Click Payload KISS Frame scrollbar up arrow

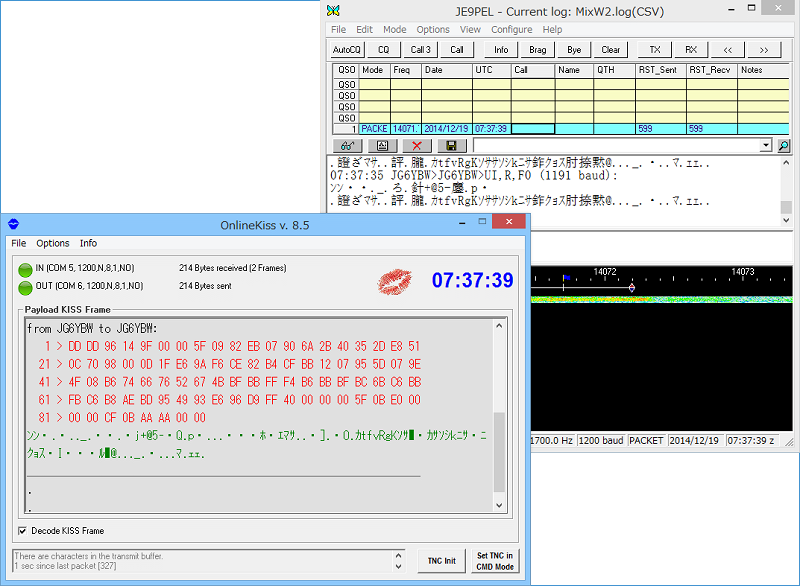[x=499, y=326]
